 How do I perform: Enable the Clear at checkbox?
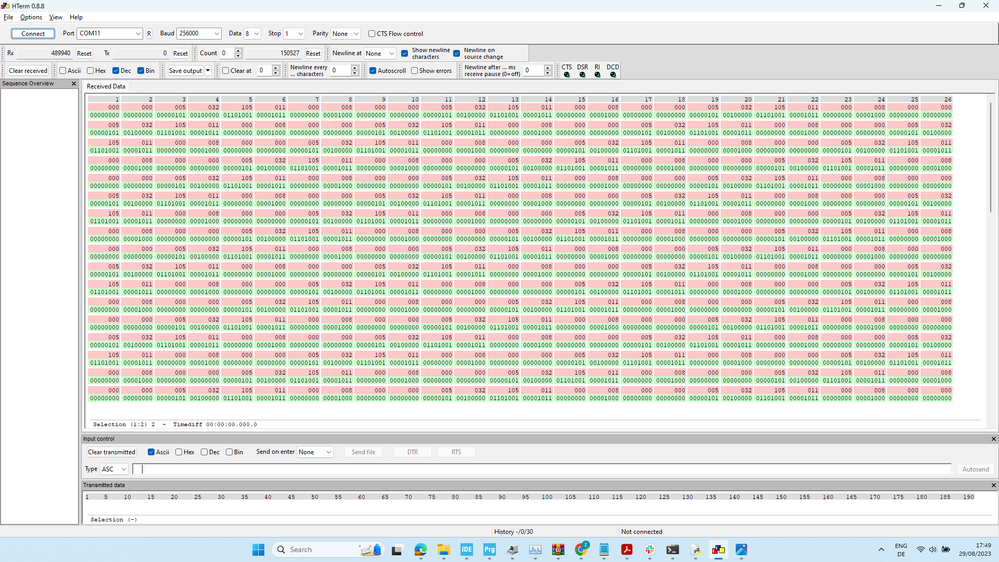(226, 71)
